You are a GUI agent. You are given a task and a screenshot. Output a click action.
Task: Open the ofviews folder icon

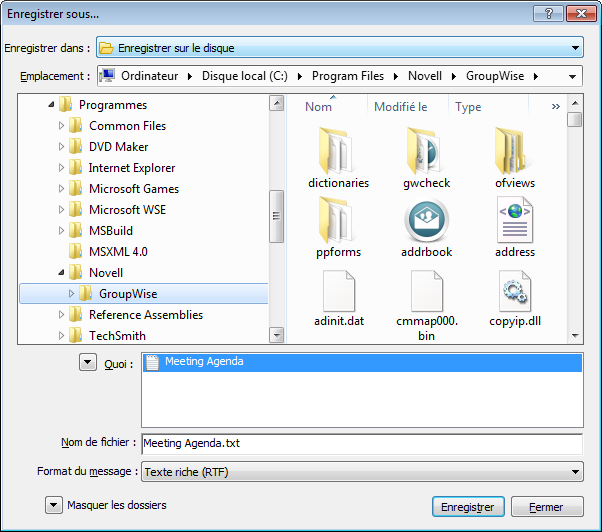513,151
